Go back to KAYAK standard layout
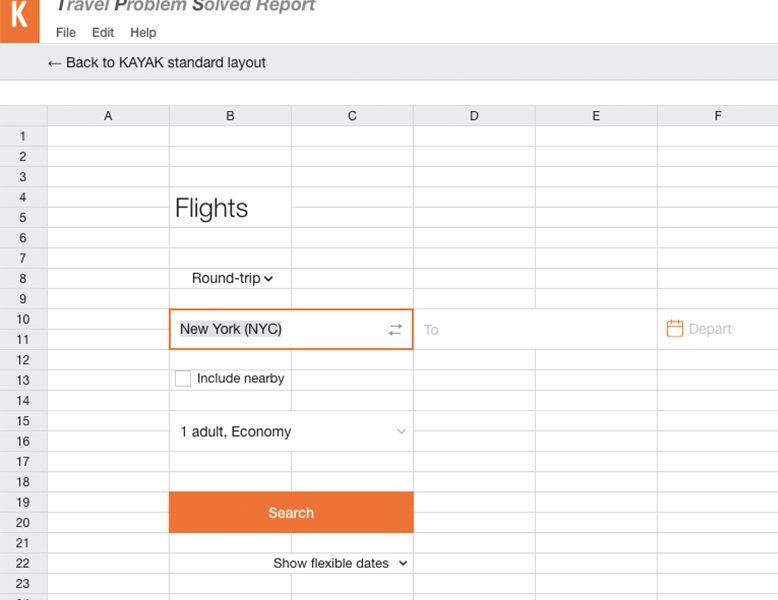 click(156, 63)
